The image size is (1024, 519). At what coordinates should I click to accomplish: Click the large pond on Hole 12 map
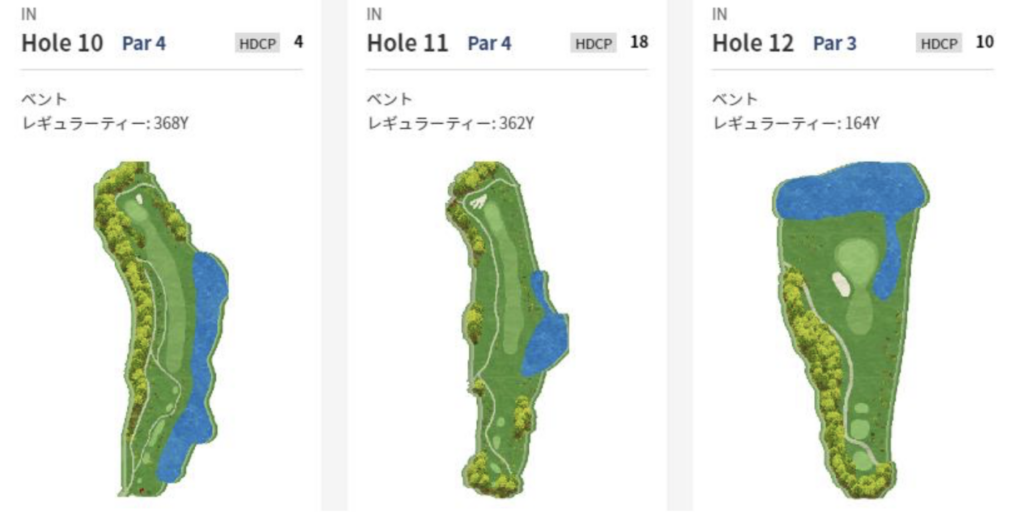point(851,191)
